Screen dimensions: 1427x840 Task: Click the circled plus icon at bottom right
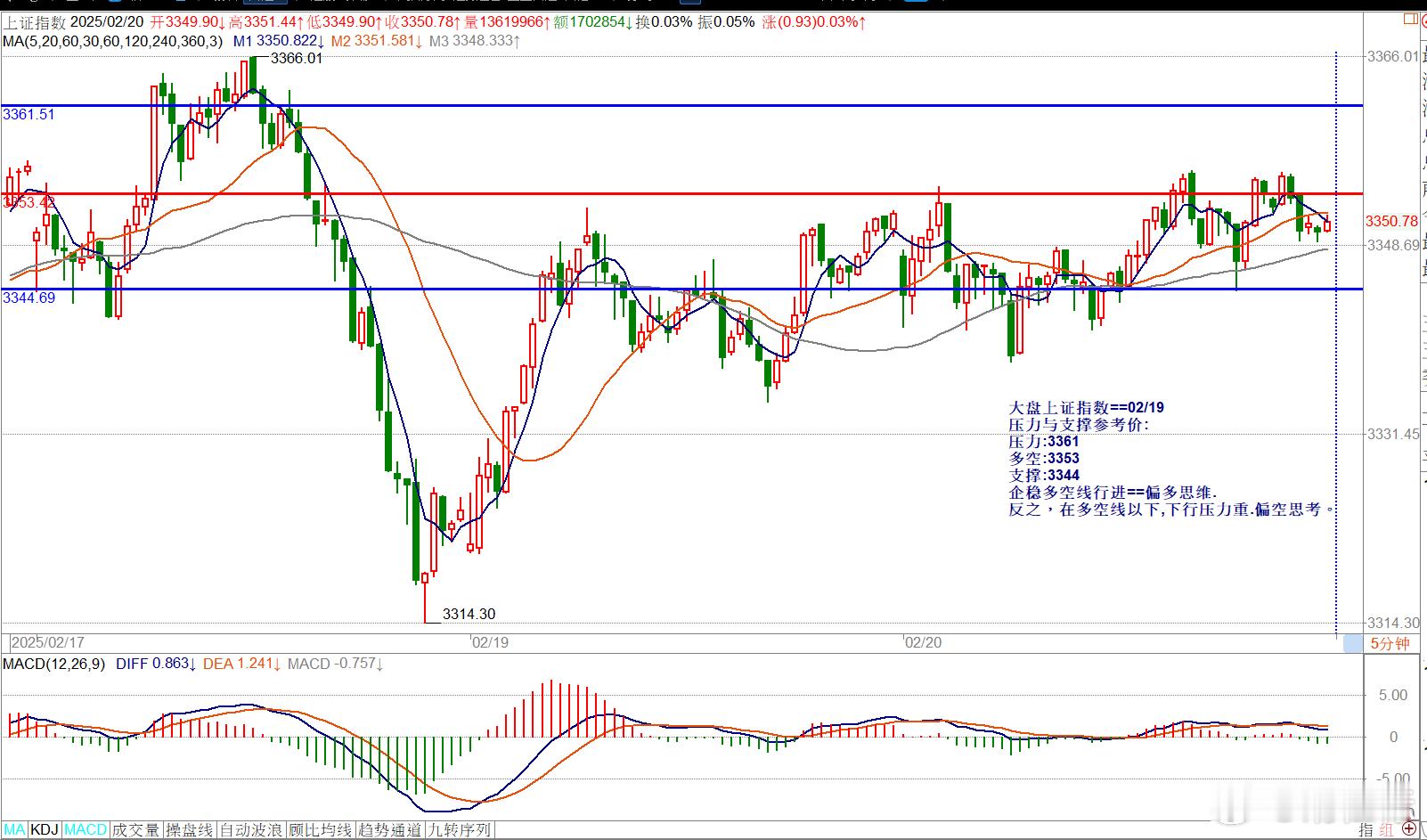pyautogui.click(x=1408, y=829)
